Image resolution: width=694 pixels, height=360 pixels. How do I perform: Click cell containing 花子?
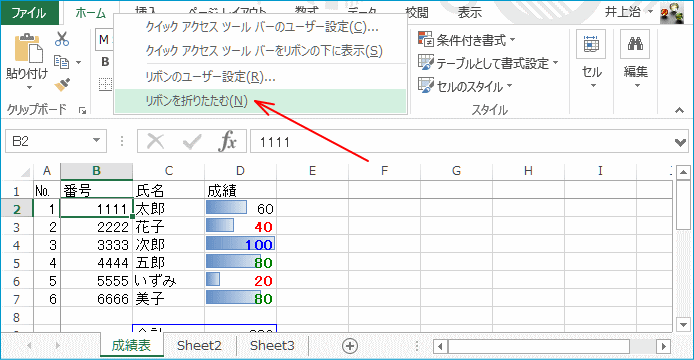(169, 227)
